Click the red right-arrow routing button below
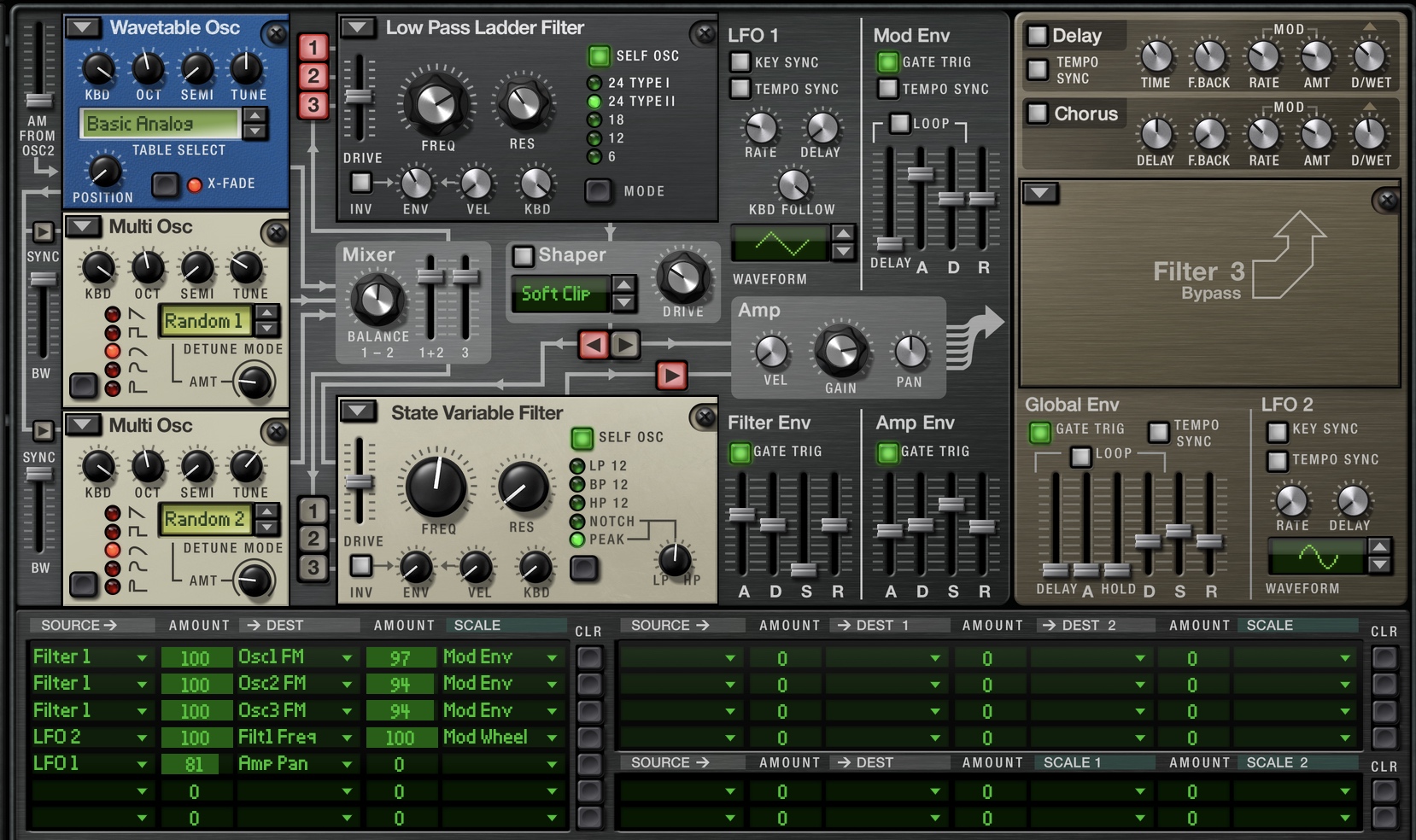Viewport: 1416px width, 840px height. point(671,376)
